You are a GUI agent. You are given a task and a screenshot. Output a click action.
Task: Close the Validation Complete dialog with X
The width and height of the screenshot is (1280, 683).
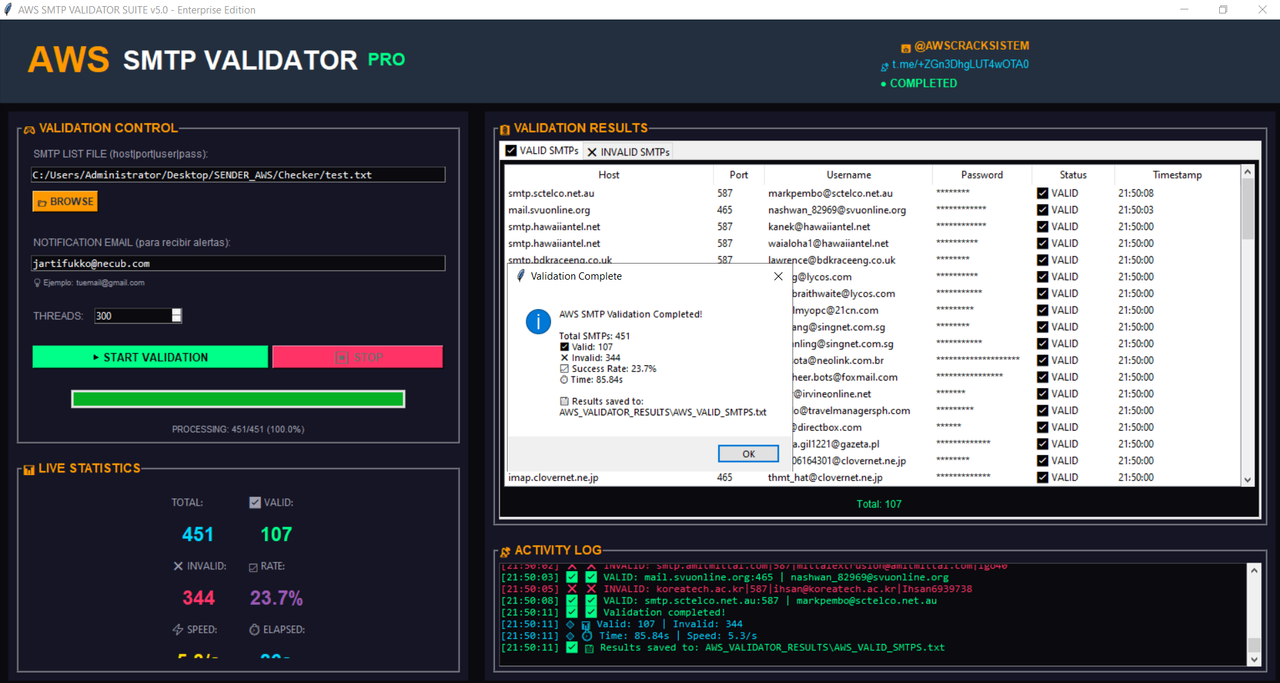(778, 276)
